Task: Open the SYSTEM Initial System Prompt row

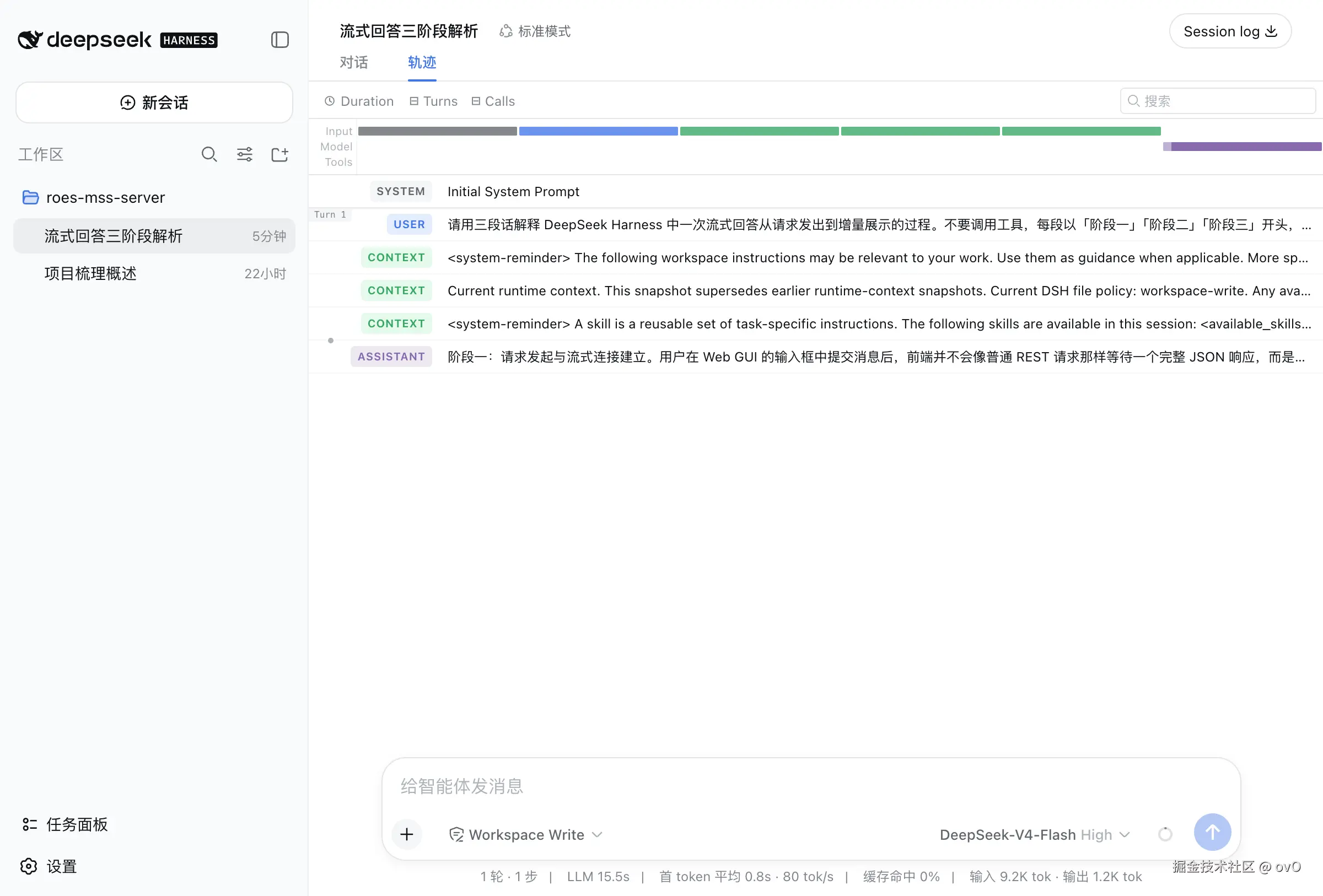Action: (x=815, y=191)
